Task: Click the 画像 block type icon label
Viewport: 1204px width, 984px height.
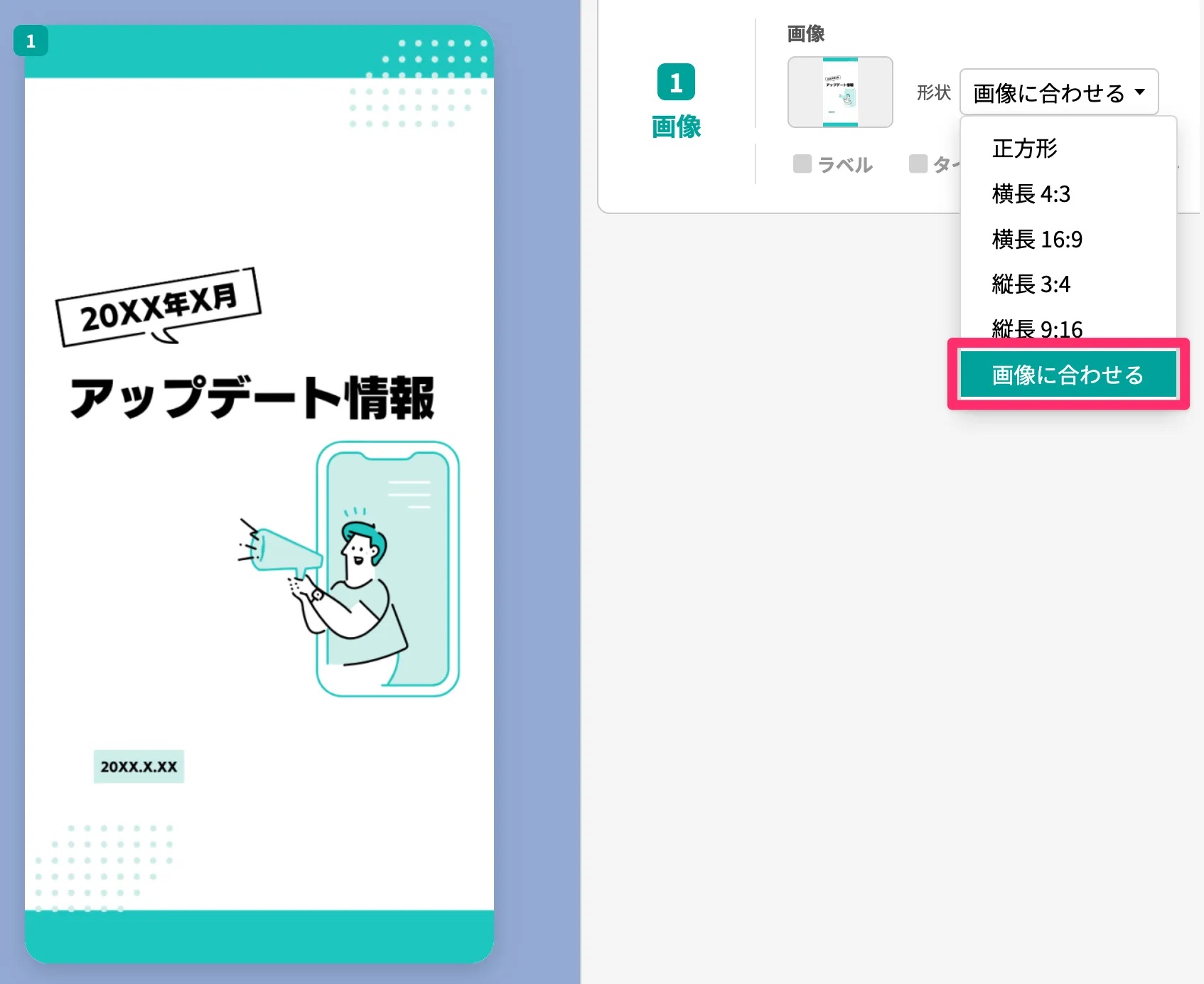Action: click(676, 128)
